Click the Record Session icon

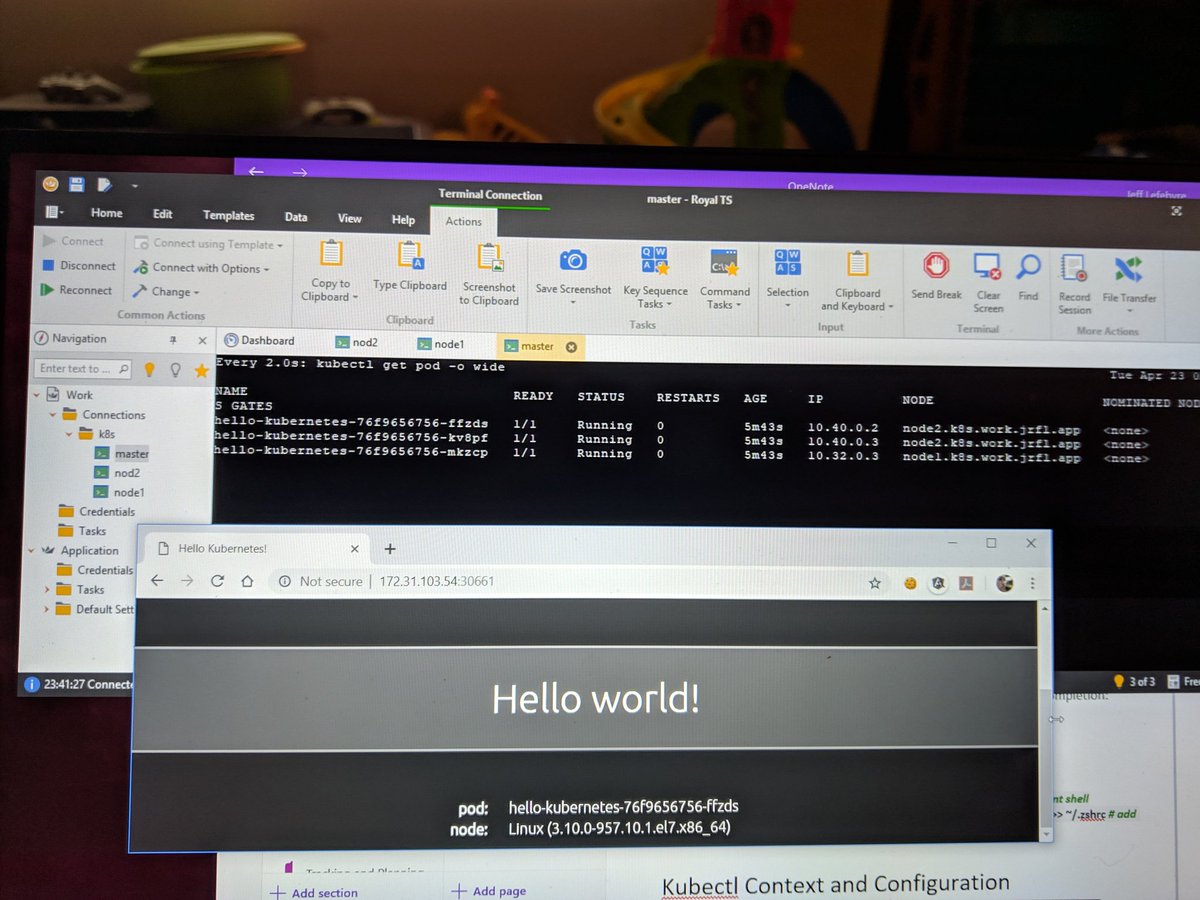click(x=1075, y=268)
